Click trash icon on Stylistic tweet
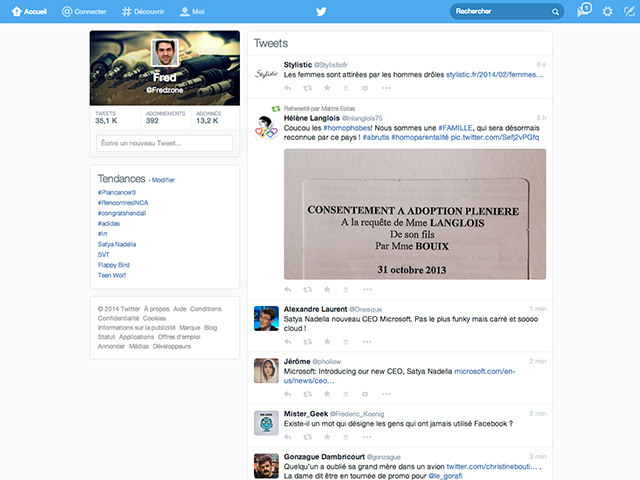 346,88
